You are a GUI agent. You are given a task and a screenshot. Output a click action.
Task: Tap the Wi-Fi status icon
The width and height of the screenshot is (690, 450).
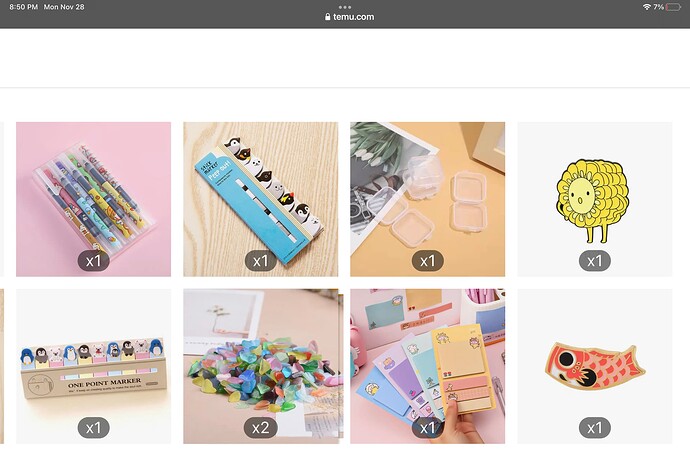646,7
